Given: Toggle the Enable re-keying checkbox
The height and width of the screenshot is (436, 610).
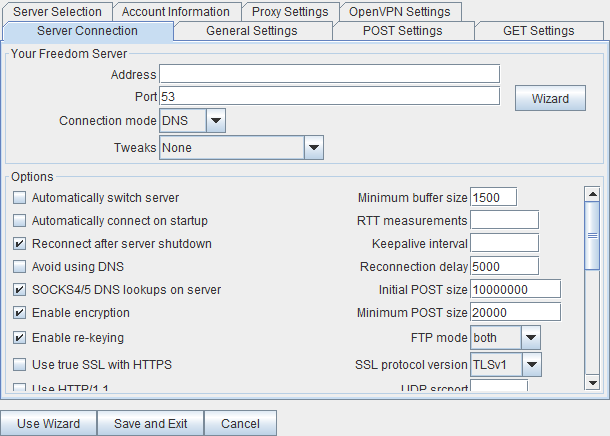Looking at the screenshot, I should pos(19,337).
